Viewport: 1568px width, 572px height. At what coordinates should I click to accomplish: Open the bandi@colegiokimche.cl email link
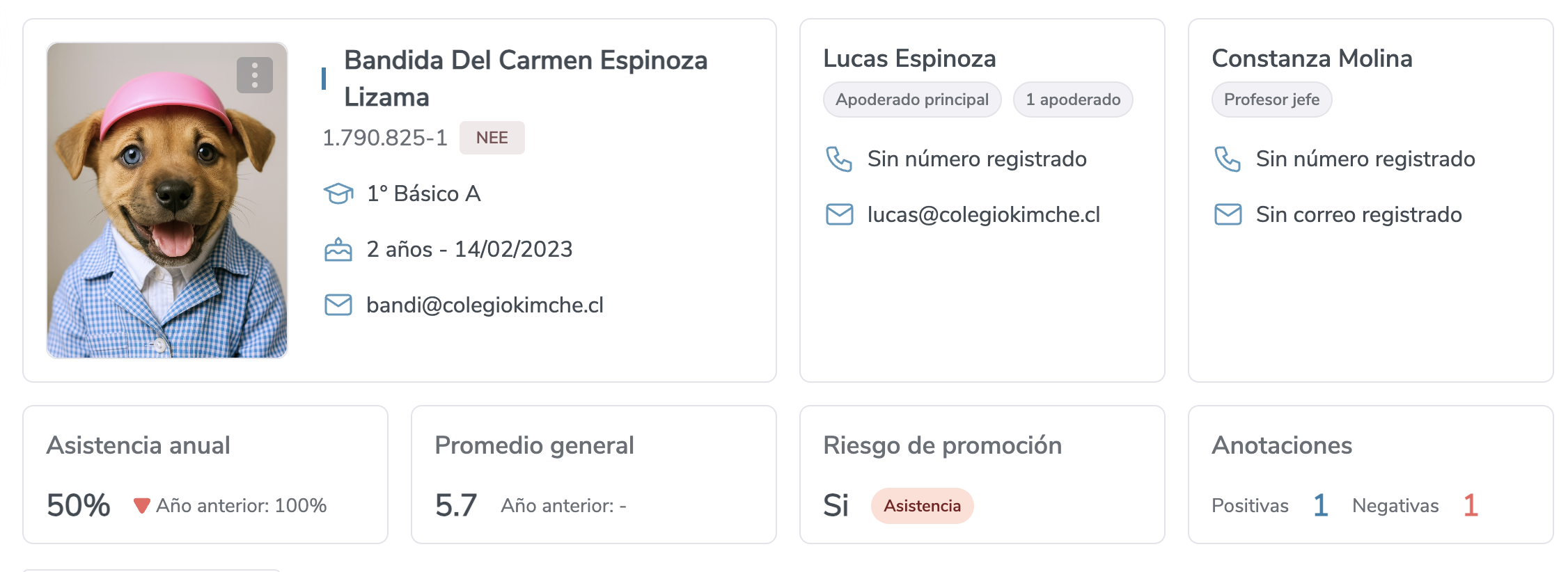[x=485, y=305]
